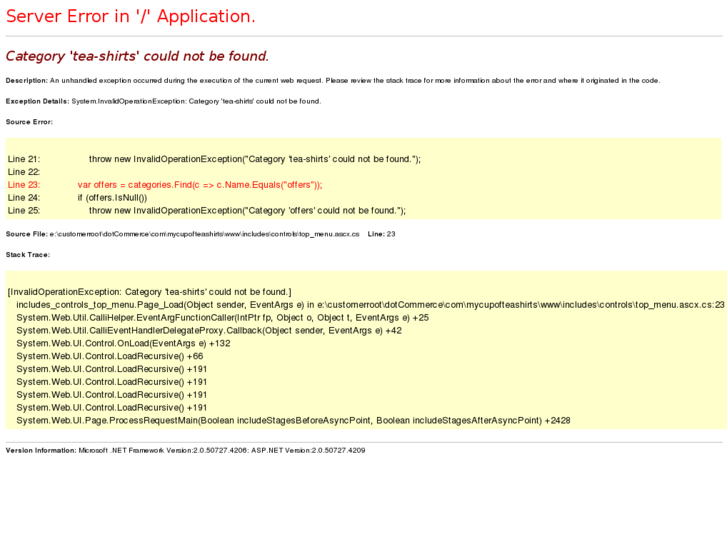Click the 'includes_controls_top_menu.Page_Load' stack trace line

pyautogui.click(x=370, y=305)
